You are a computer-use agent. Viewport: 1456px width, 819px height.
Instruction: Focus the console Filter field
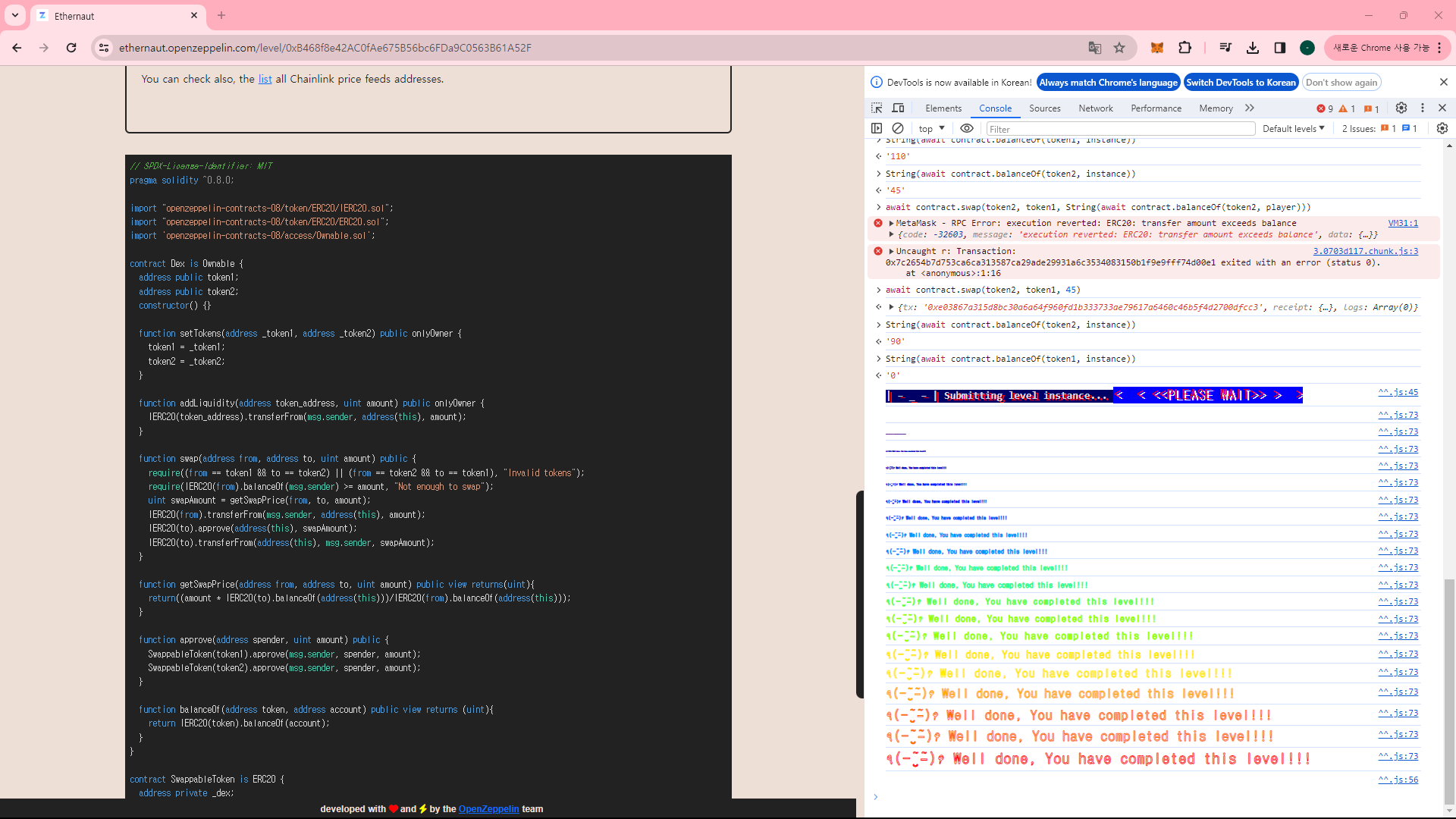click(1121, 129)
